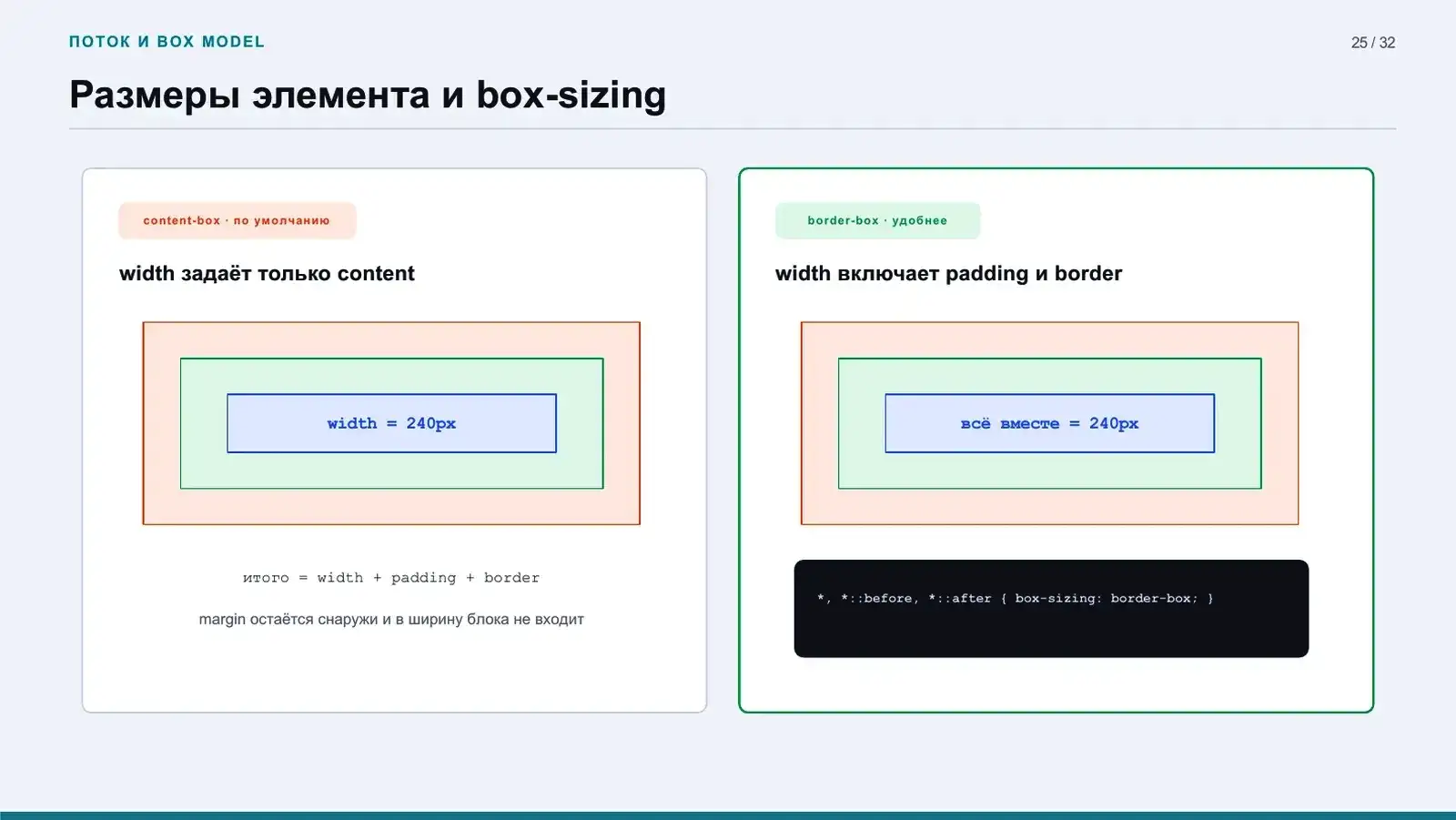The image size is (1456, 820).
Task: Select the text width включает padding и border
Action: click(948, 274)
